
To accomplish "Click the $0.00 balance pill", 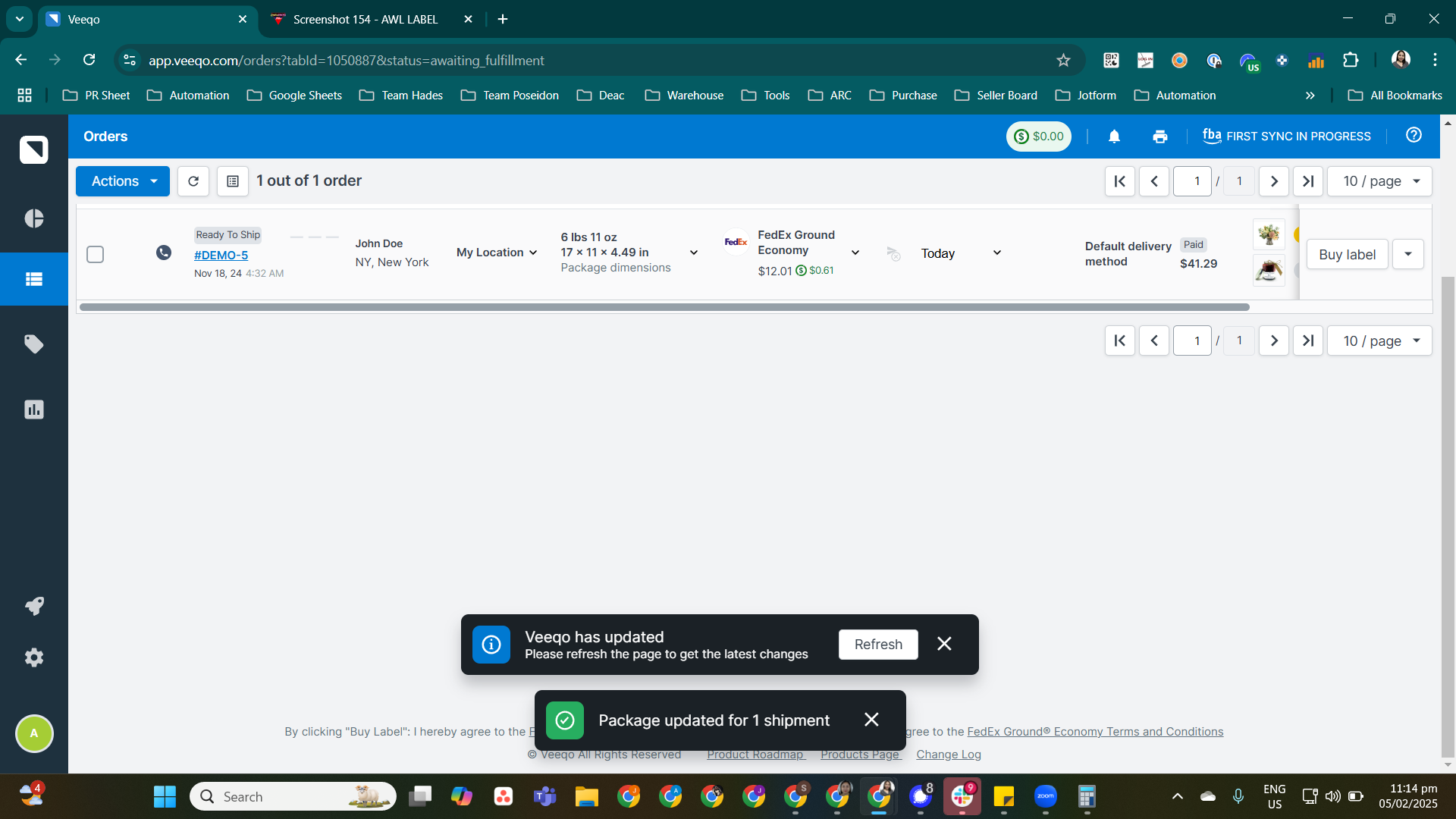I will point(1038,136).
